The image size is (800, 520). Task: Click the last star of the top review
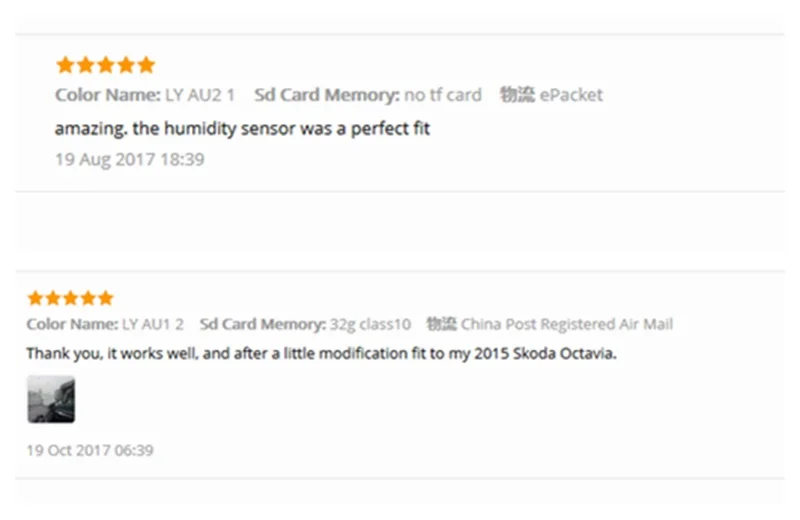coord(146,65)
